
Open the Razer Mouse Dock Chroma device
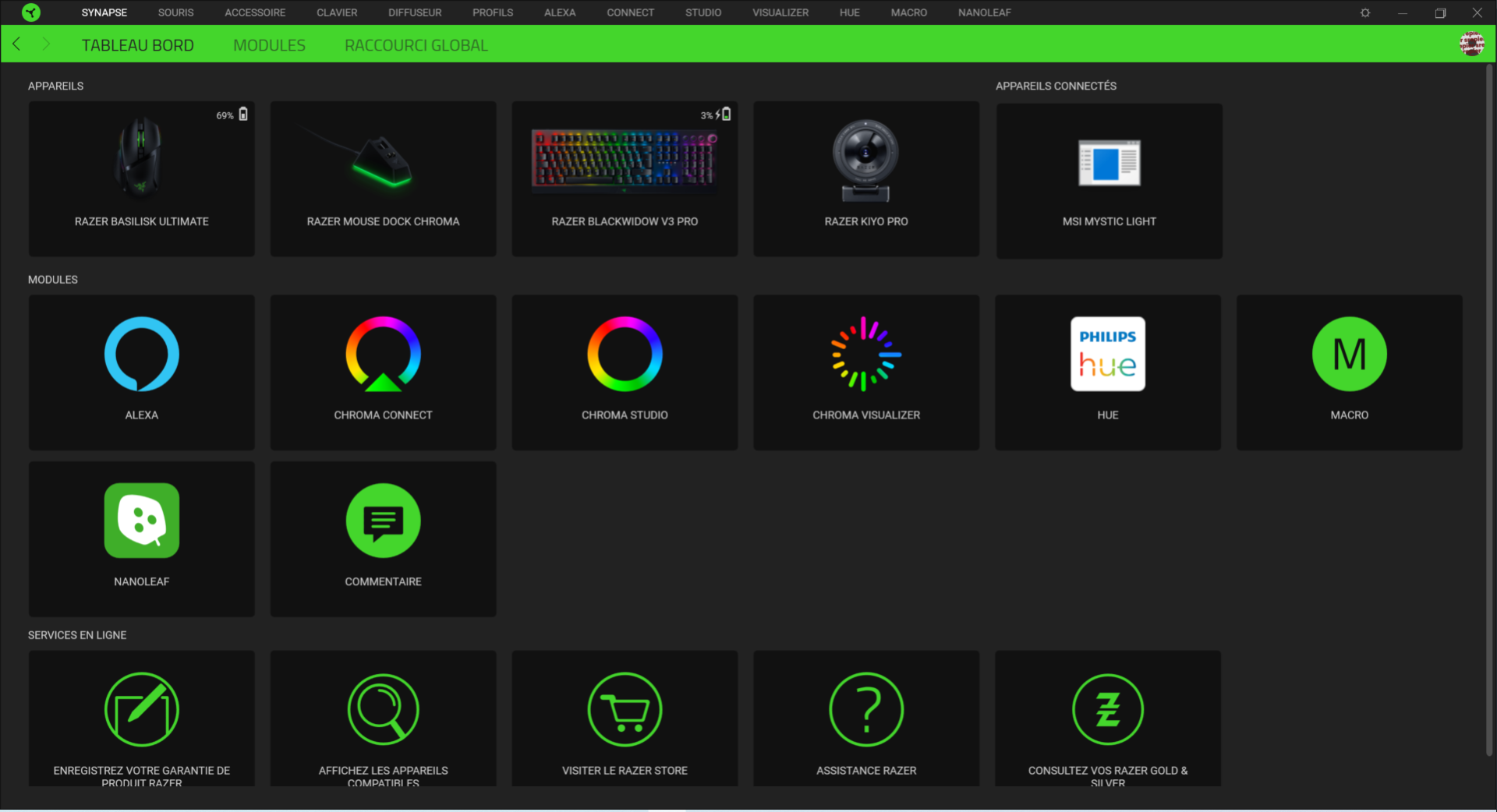383,178
